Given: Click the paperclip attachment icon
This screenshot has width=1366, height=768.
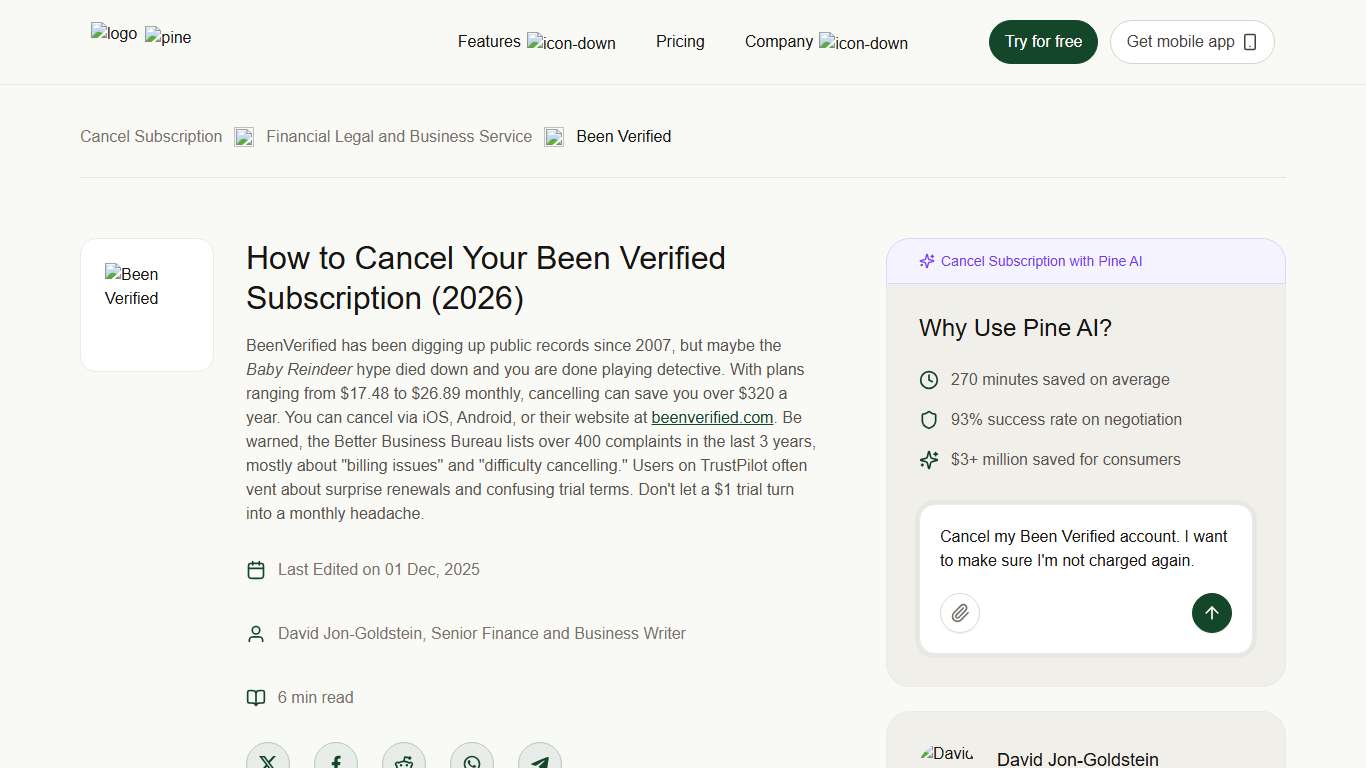Looking at the screenshot, I should [x=959, y=613].
